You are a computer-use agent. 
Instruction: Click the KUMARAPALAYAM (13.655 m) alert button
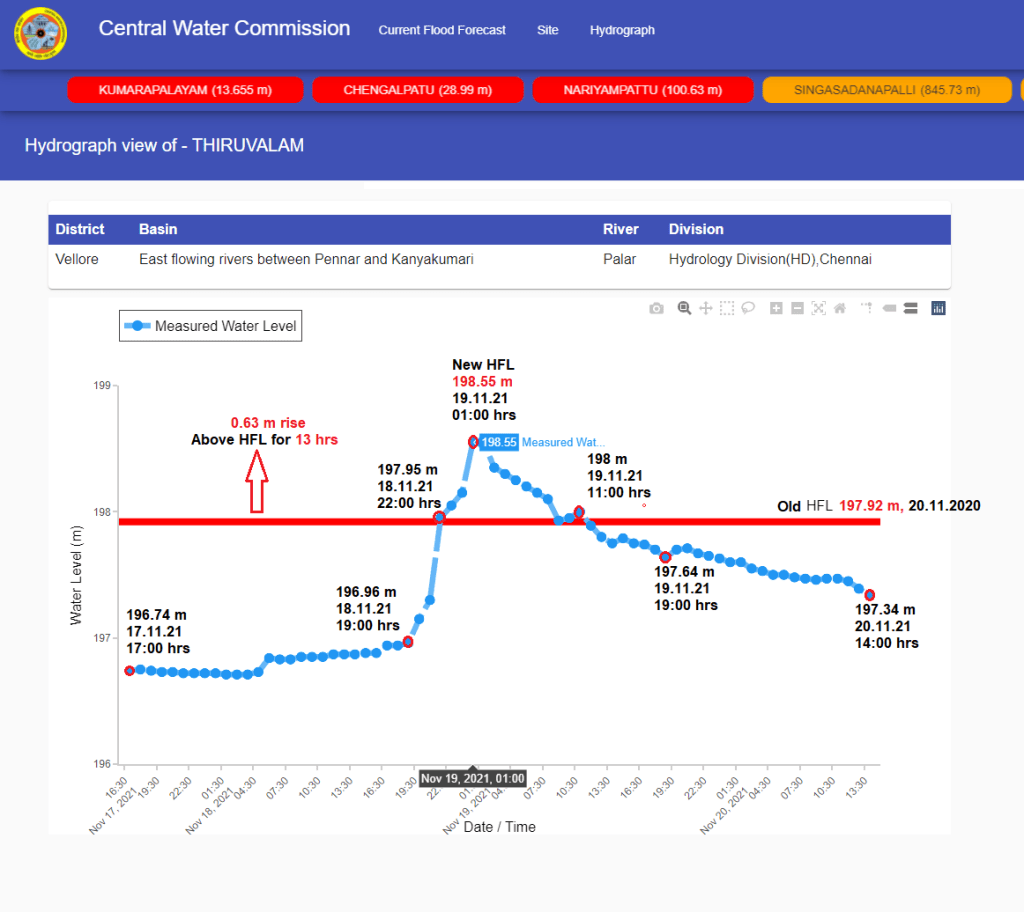(185, 90)
